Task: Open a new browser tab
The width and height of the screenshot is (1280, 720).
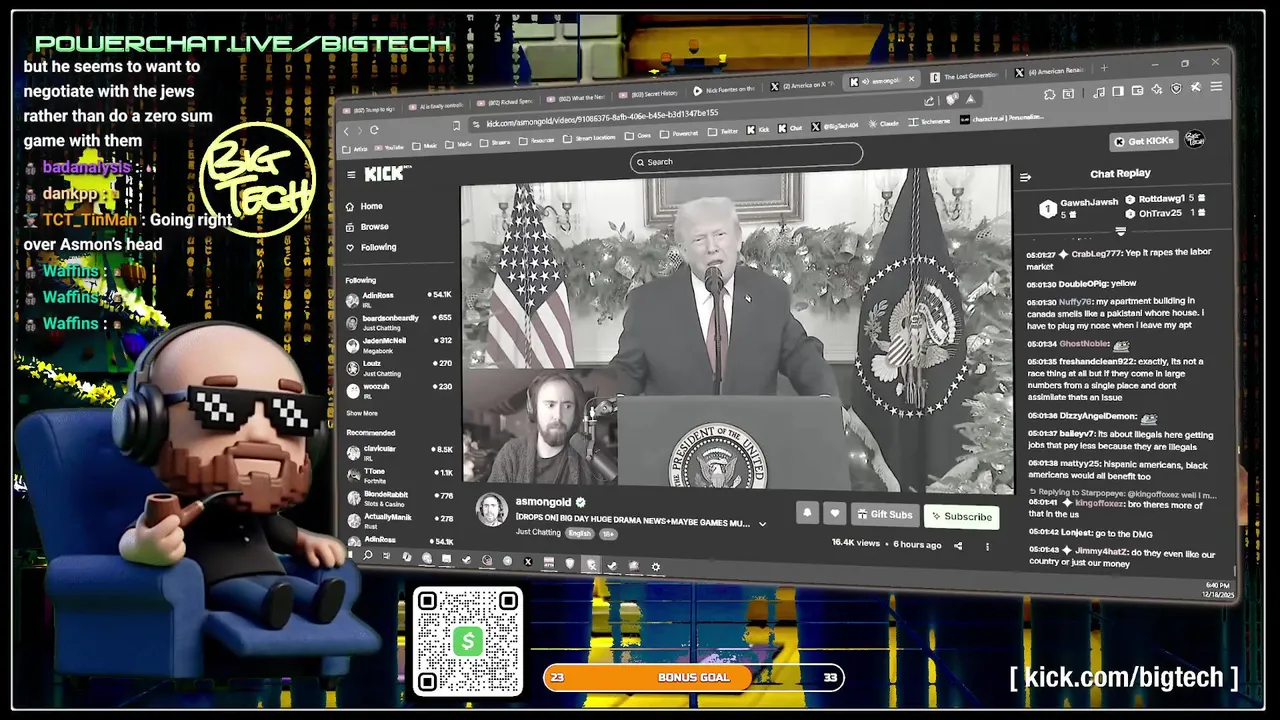Action: coord(1104,69)
